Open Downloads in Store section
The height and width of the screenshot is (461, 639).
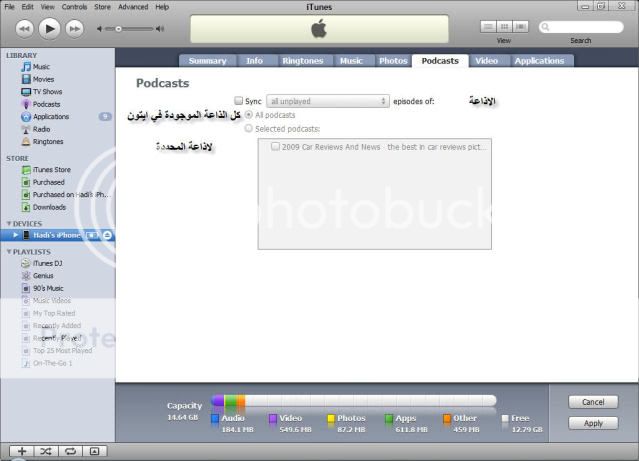pos(49,207)
